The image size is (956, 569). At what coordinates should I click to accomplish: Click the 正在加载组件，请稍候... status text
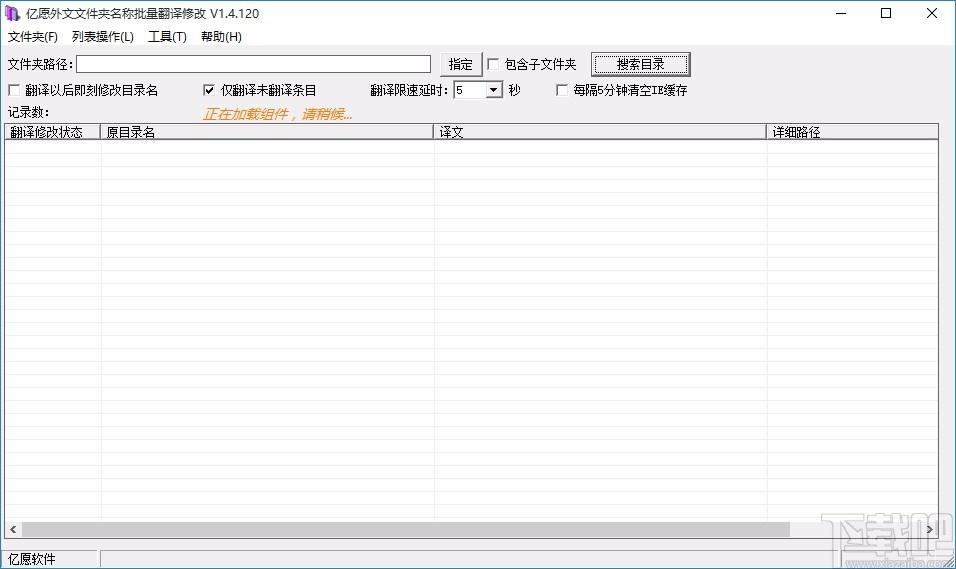tap(278, 114)
